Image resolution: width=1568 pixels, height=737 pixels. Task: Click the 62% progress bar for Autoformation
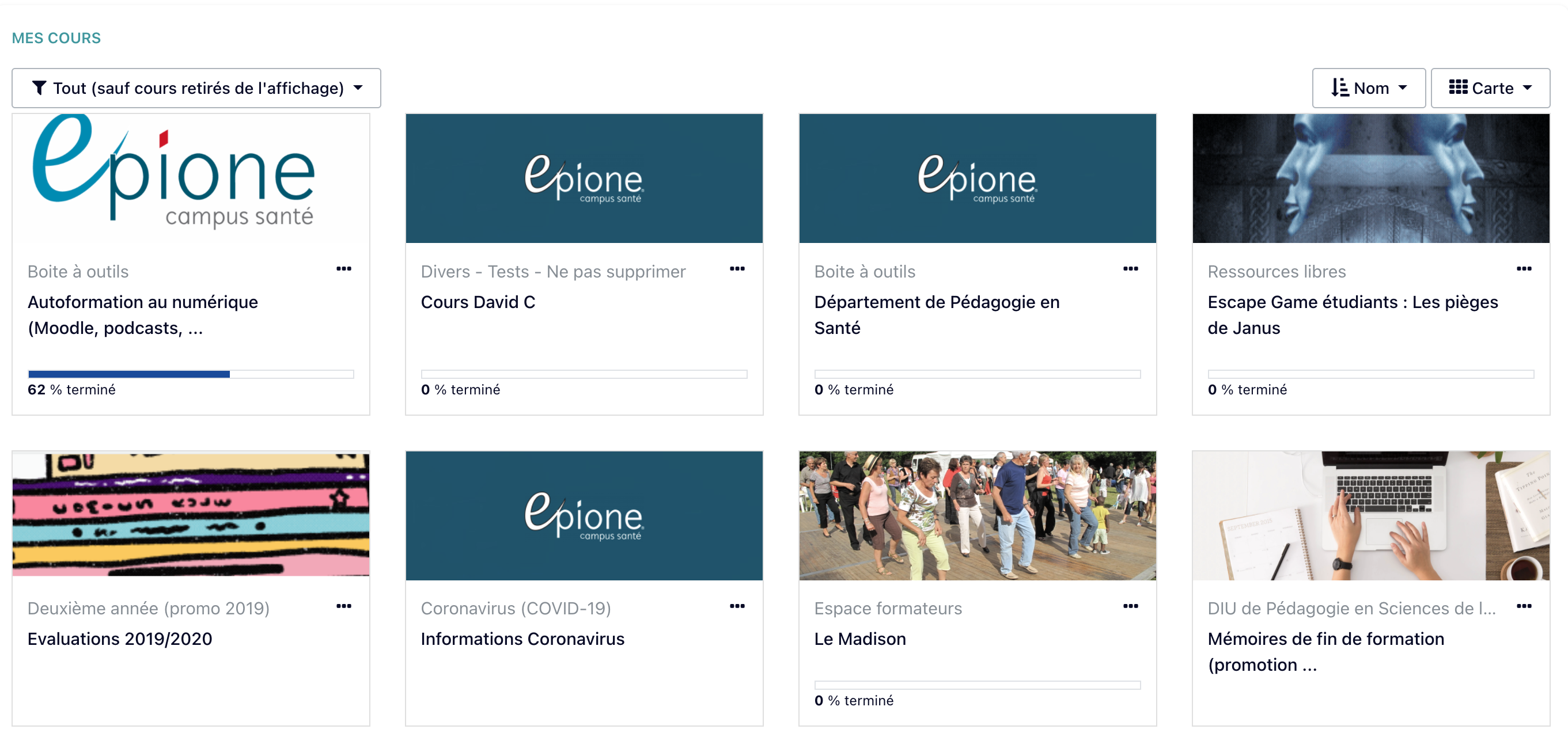(x=191, y=374)
